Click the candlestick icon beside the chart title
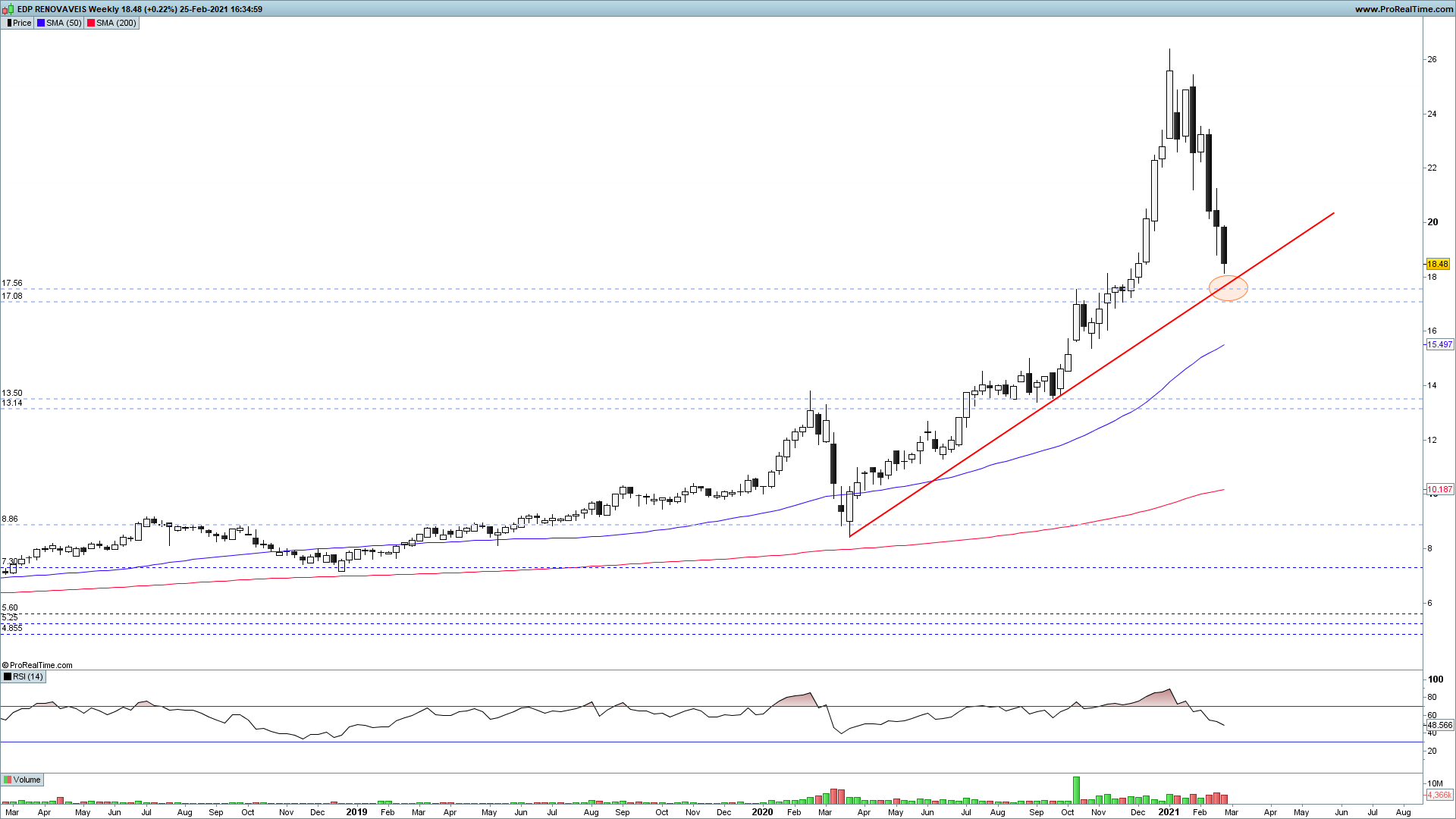This screenshot has height=819, width=1456. 8,9
